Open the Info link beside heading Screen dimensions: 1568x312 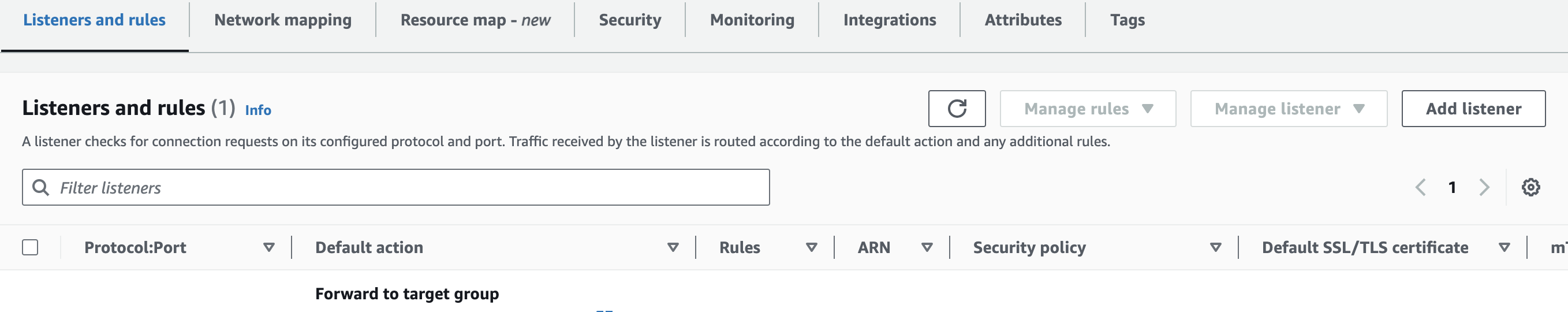click(x=257, y=110)
